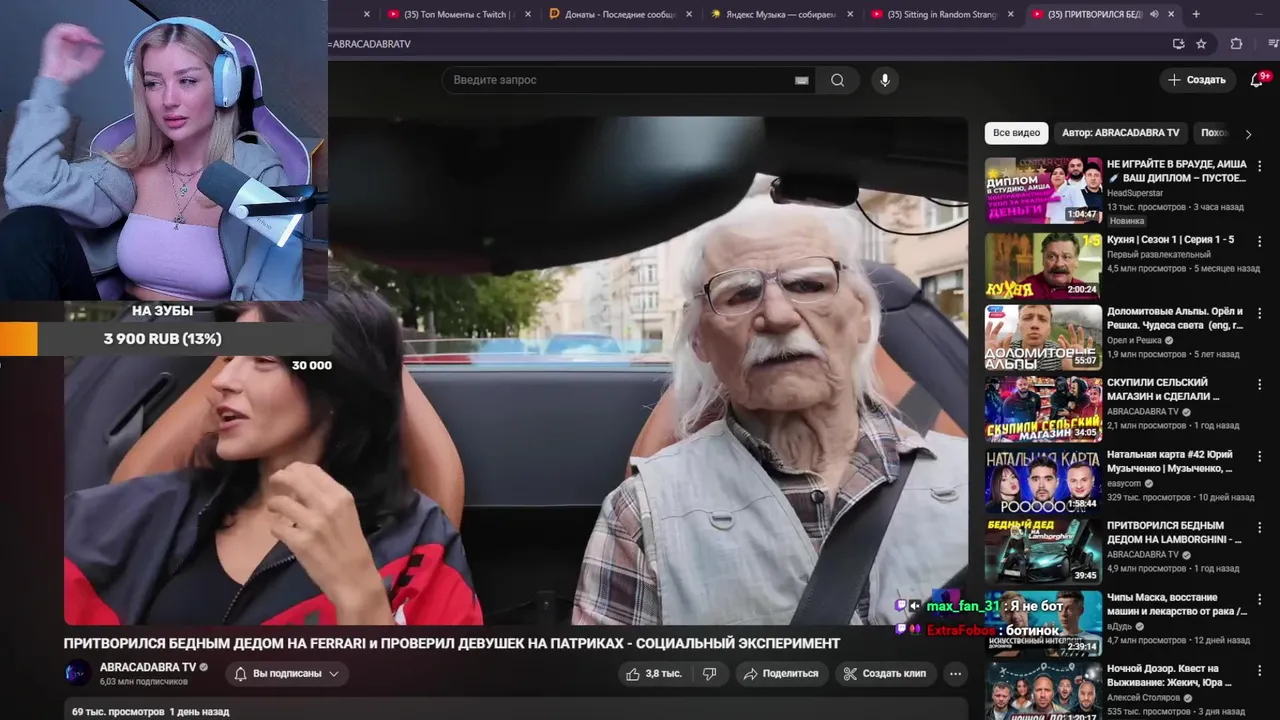1280x720 pixels.
Task: Click the main video player
Action: [516, 370]
